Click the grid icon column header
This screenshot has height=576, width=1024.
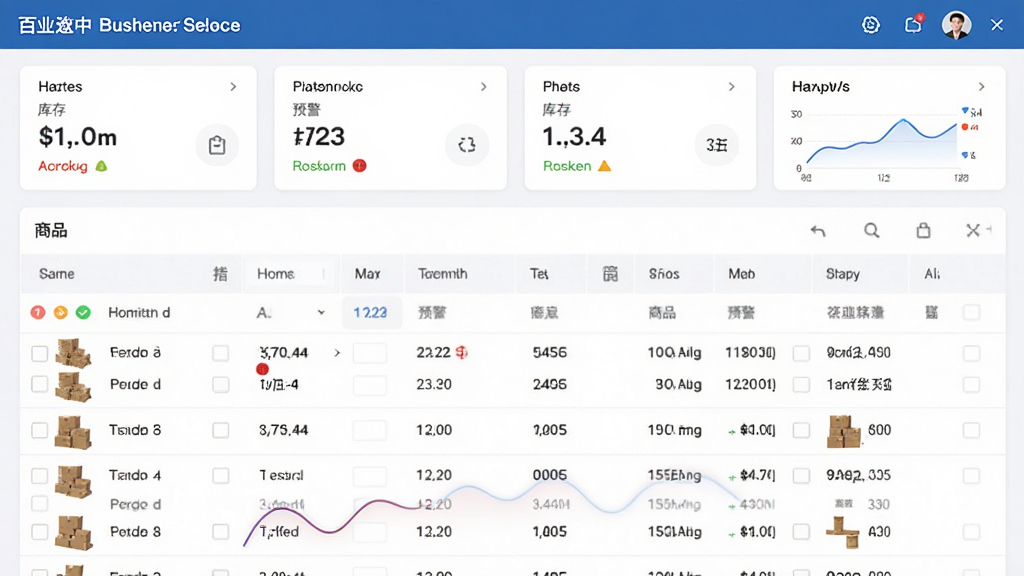tap(610, 274)
